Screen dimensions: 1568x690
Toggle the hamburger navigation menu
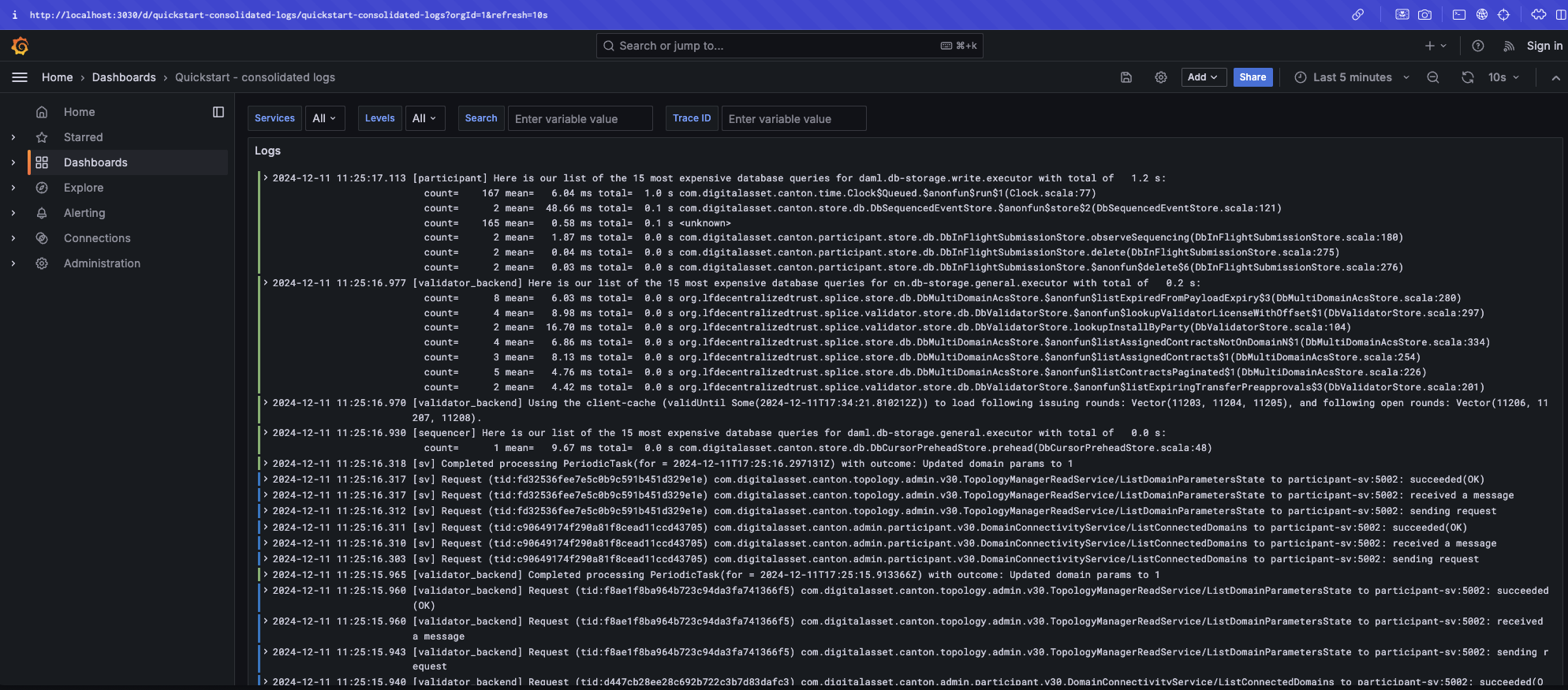pyautogui.click(x=20, y=77)
